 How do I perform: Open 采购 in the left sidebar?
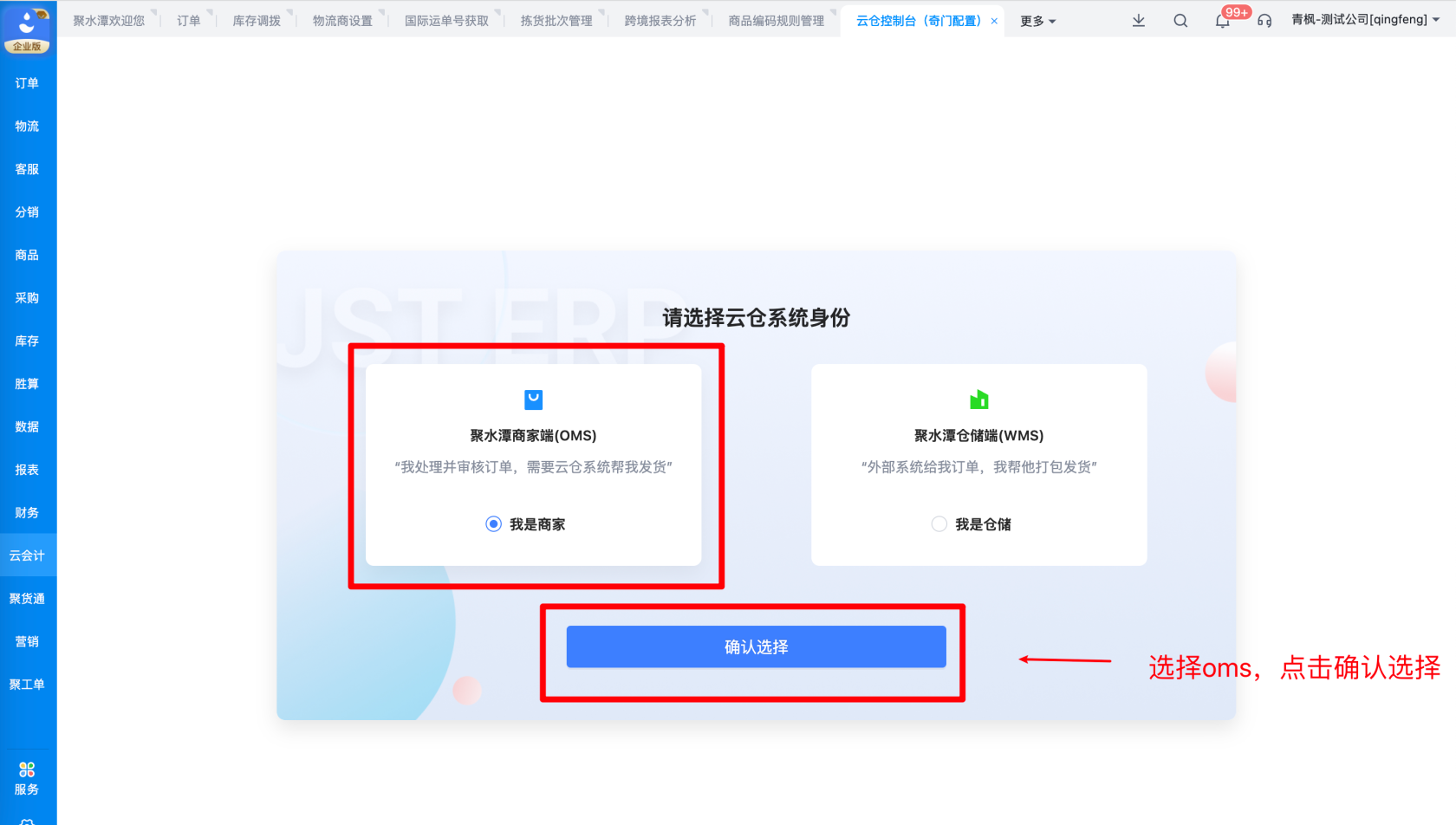[27, 298]
